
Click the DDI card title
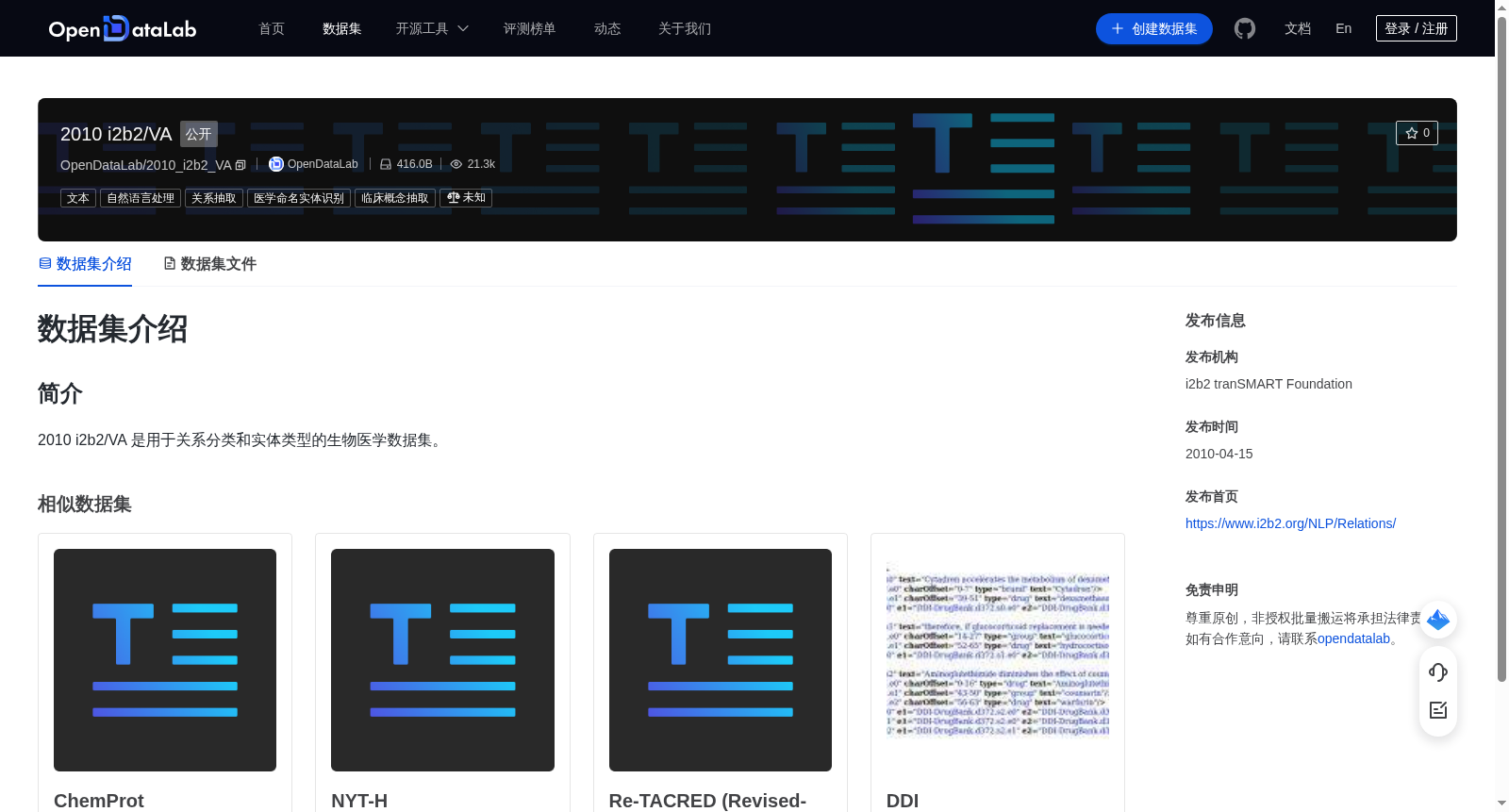(x=903, y=801)
